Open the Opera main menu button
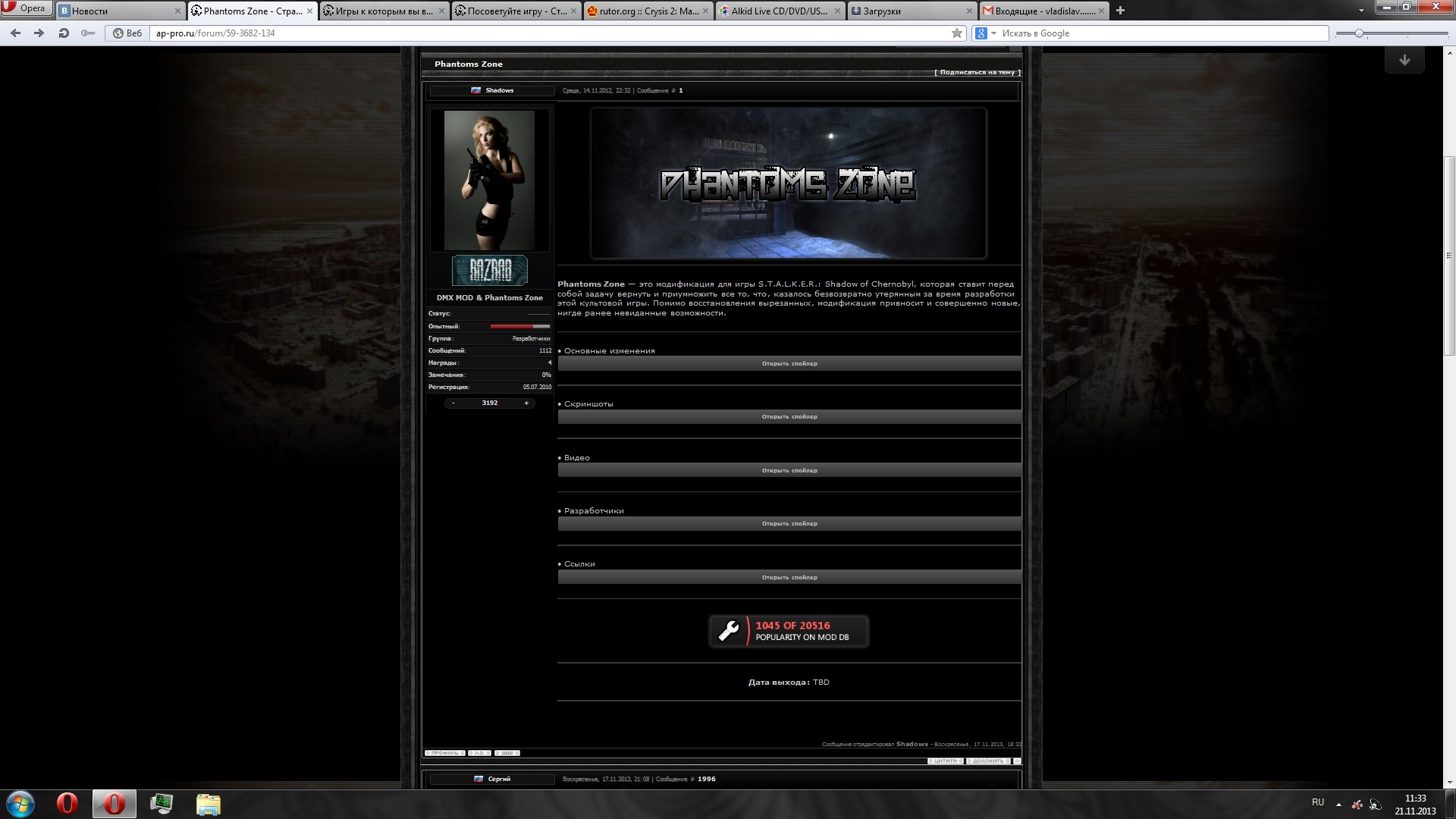 coord(27,8)
